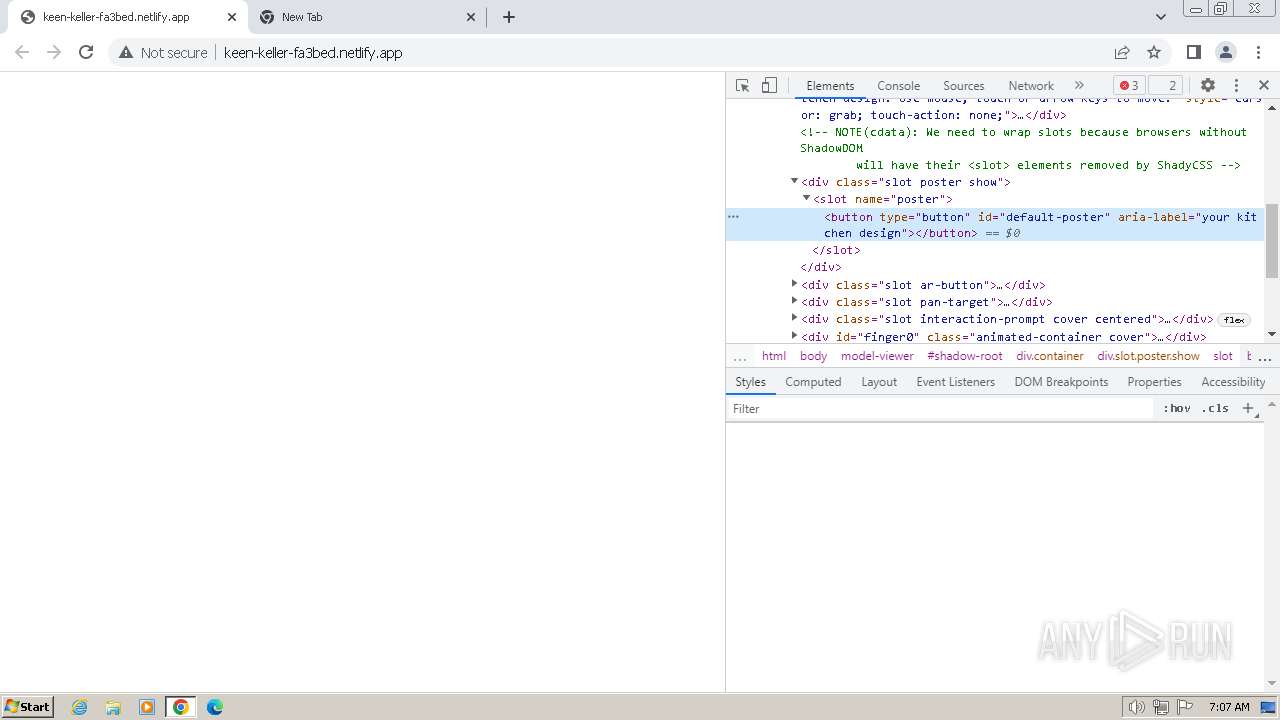Image resolution: width=1280 pixels, height=720 pixels.
Task: Switch to the Console tab
Action: coord(898,86)
